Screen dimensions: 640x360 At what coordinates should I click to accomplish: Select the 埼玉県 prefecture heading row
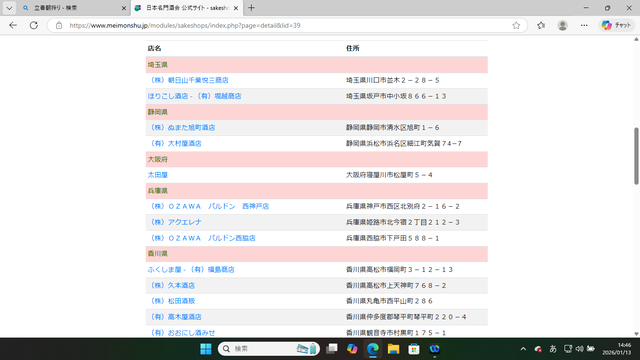317,64
